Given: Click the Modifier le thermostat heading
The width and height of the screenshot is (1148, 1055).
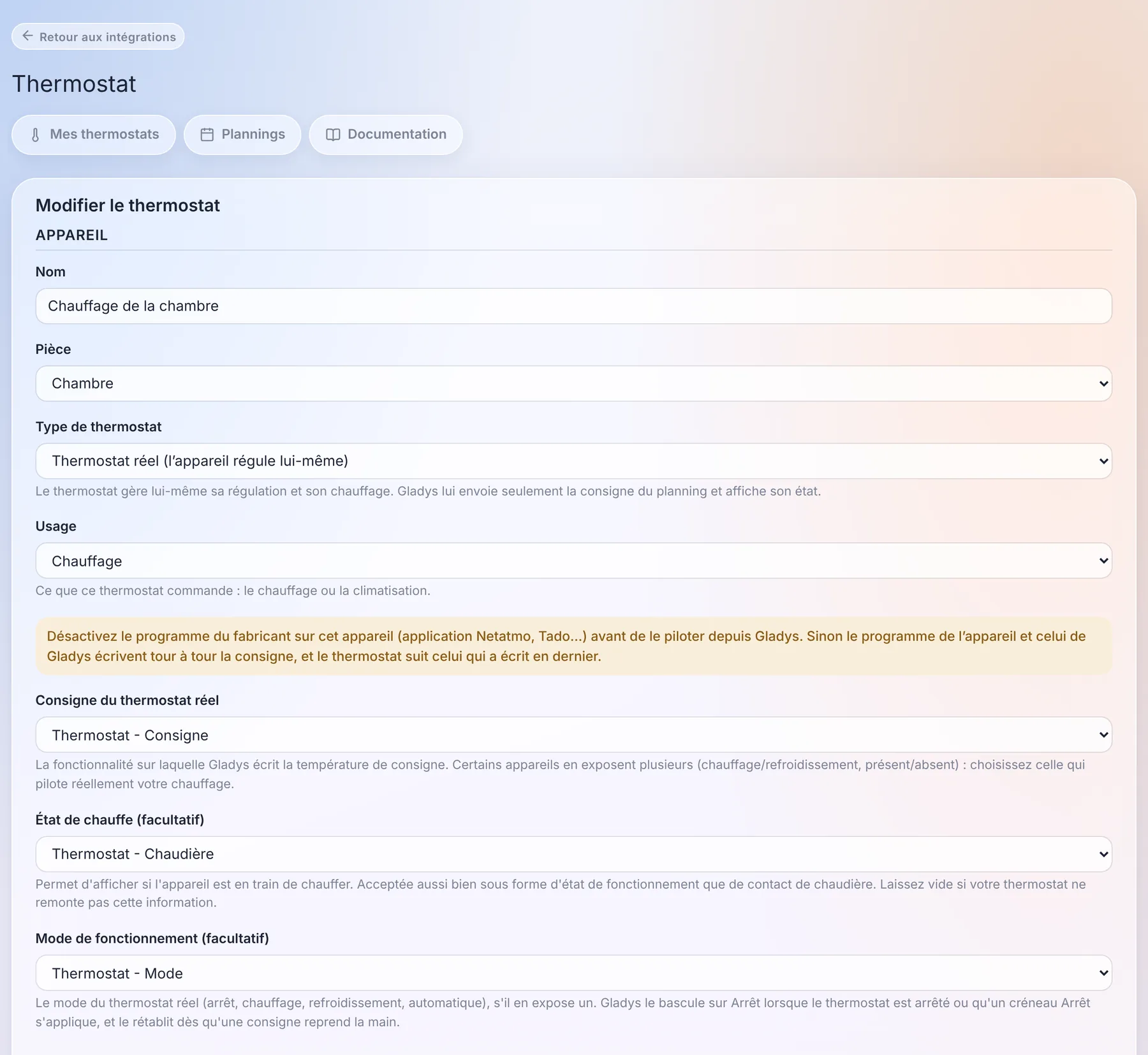Looking at the screenshot, I should [x=128, y=205].
